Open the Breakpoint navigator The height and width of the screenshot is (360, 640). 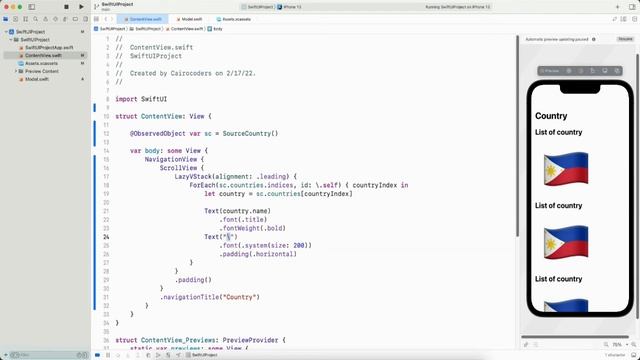[x=75, y=19]
